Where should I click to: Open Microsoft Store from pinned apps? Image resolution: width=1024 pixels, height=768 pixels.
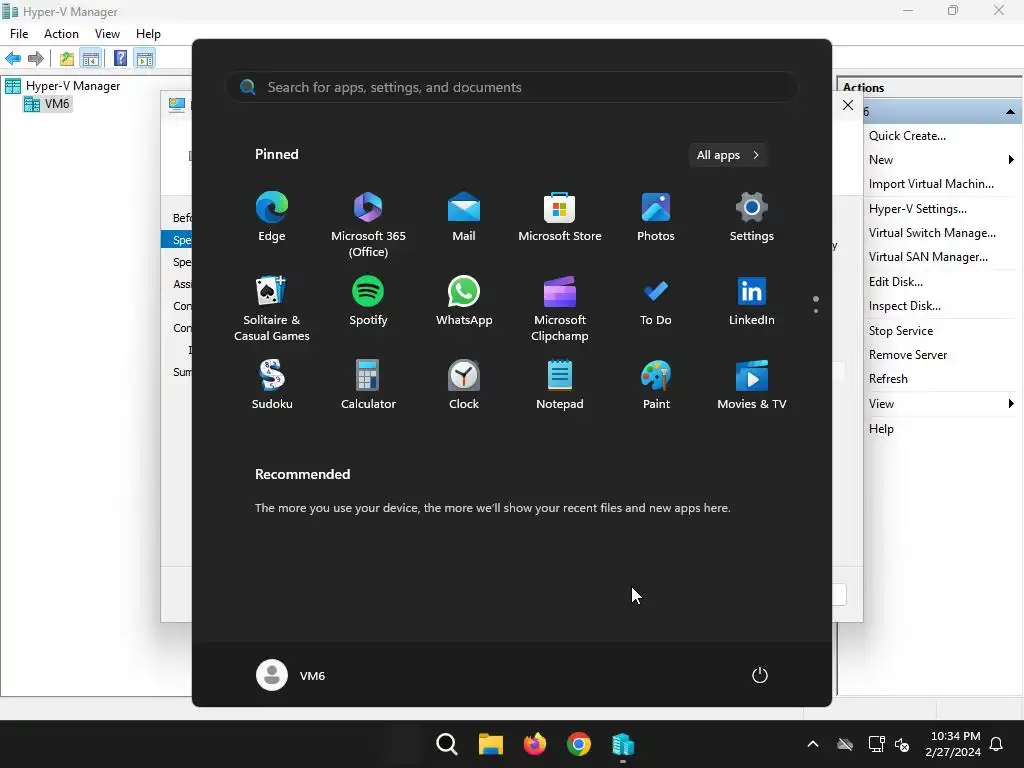pos(560,217)
